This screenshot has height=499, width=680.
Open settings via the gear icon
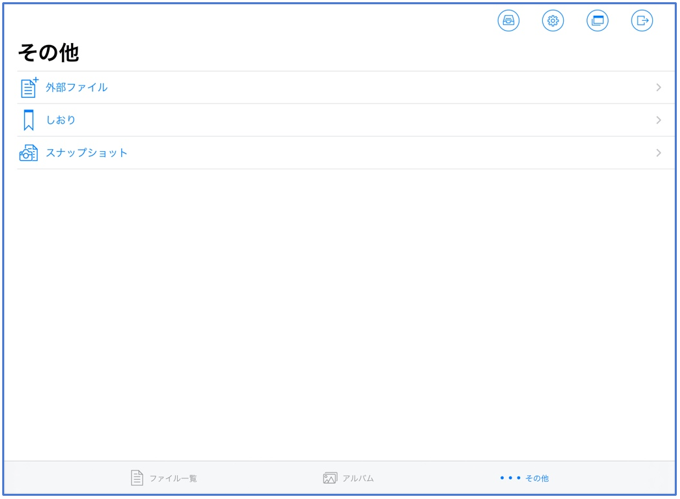pos(553,21)
